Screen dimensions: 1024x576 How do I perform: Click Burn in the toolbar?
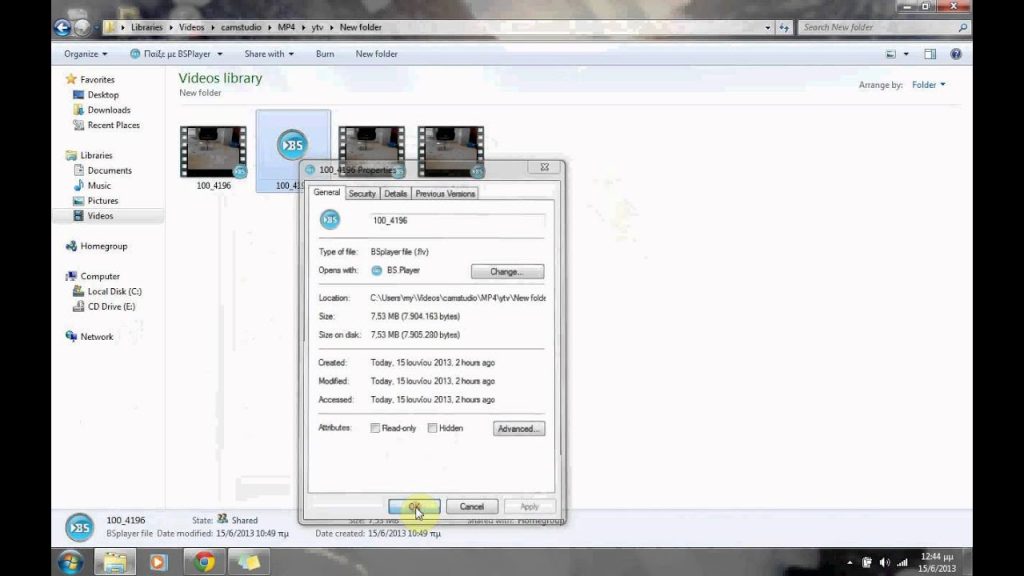(325, 54)
